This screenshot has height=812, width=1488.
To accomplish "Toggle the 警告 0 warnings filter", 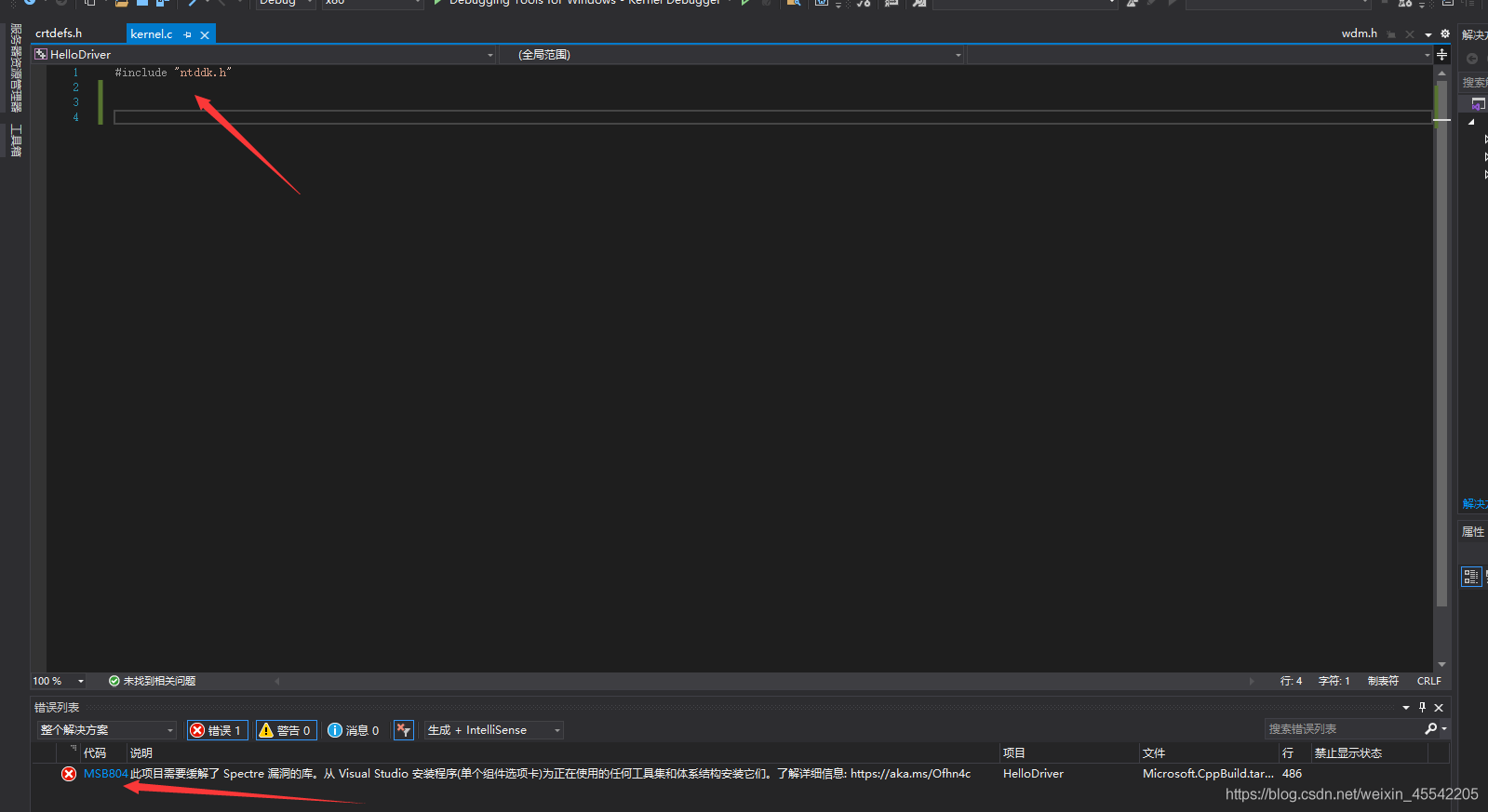I will [x=286, y=730].
